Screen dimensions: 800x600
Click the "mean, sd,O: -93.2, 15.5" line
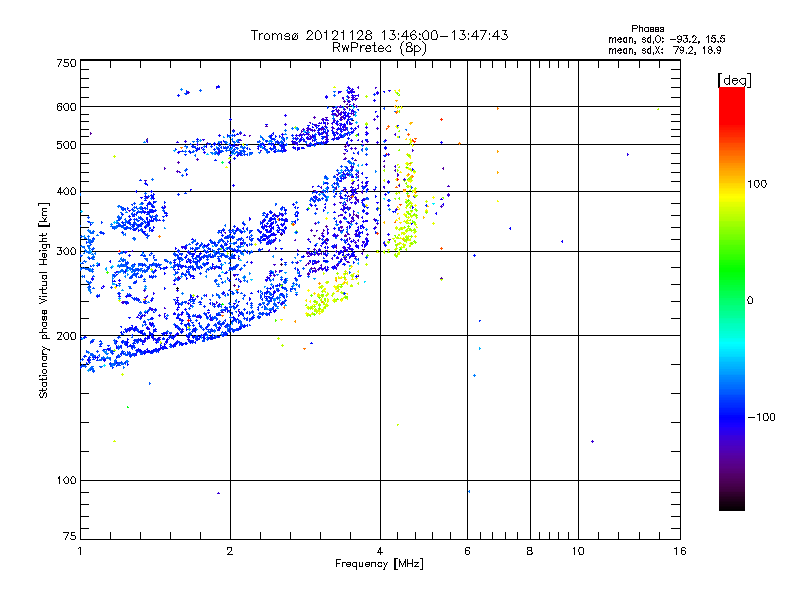pyautogui.click(x=666, y=39)
